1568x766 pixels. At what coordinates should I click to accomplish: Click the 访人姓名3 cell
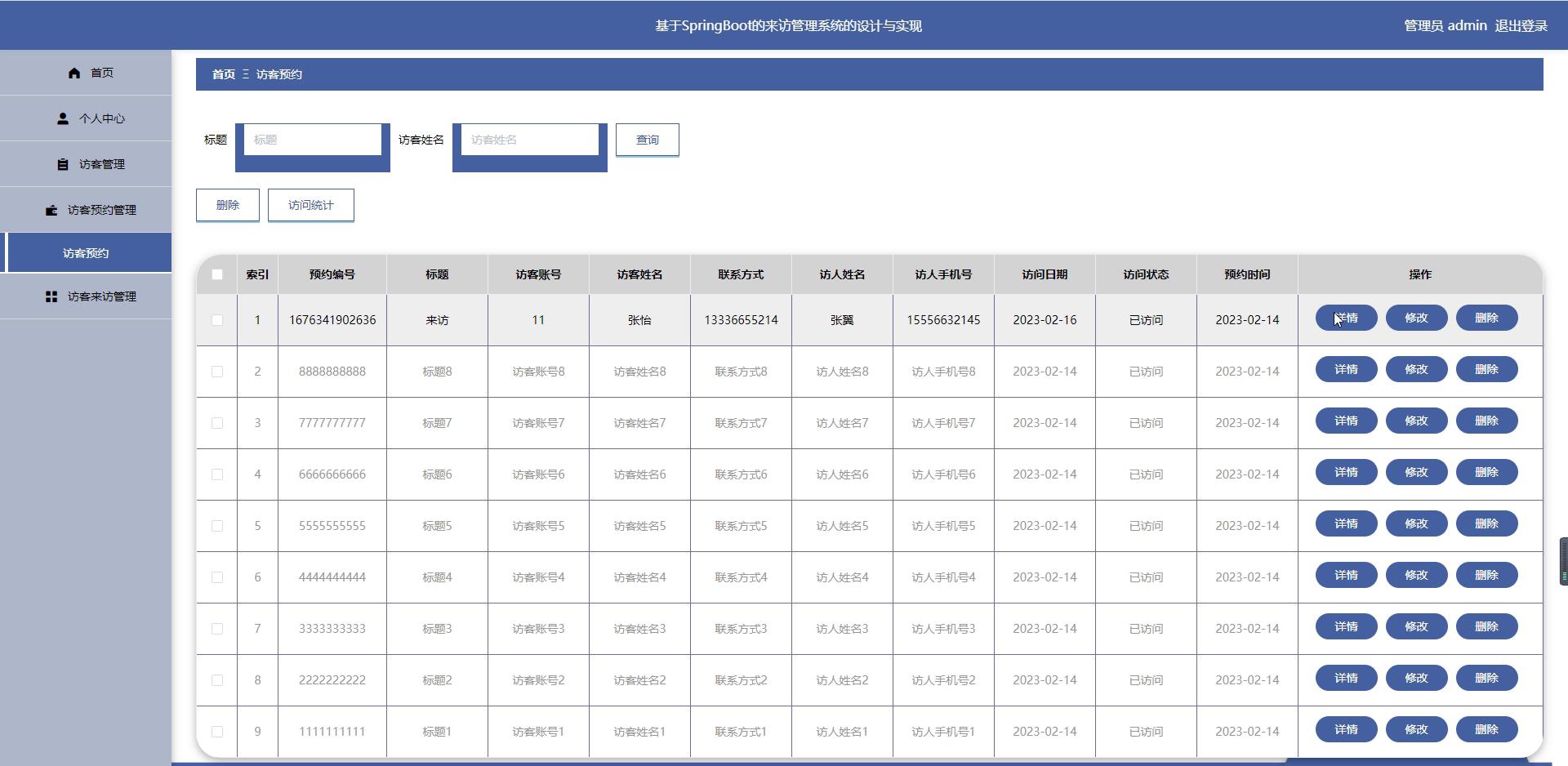click(x=842, y=629)
